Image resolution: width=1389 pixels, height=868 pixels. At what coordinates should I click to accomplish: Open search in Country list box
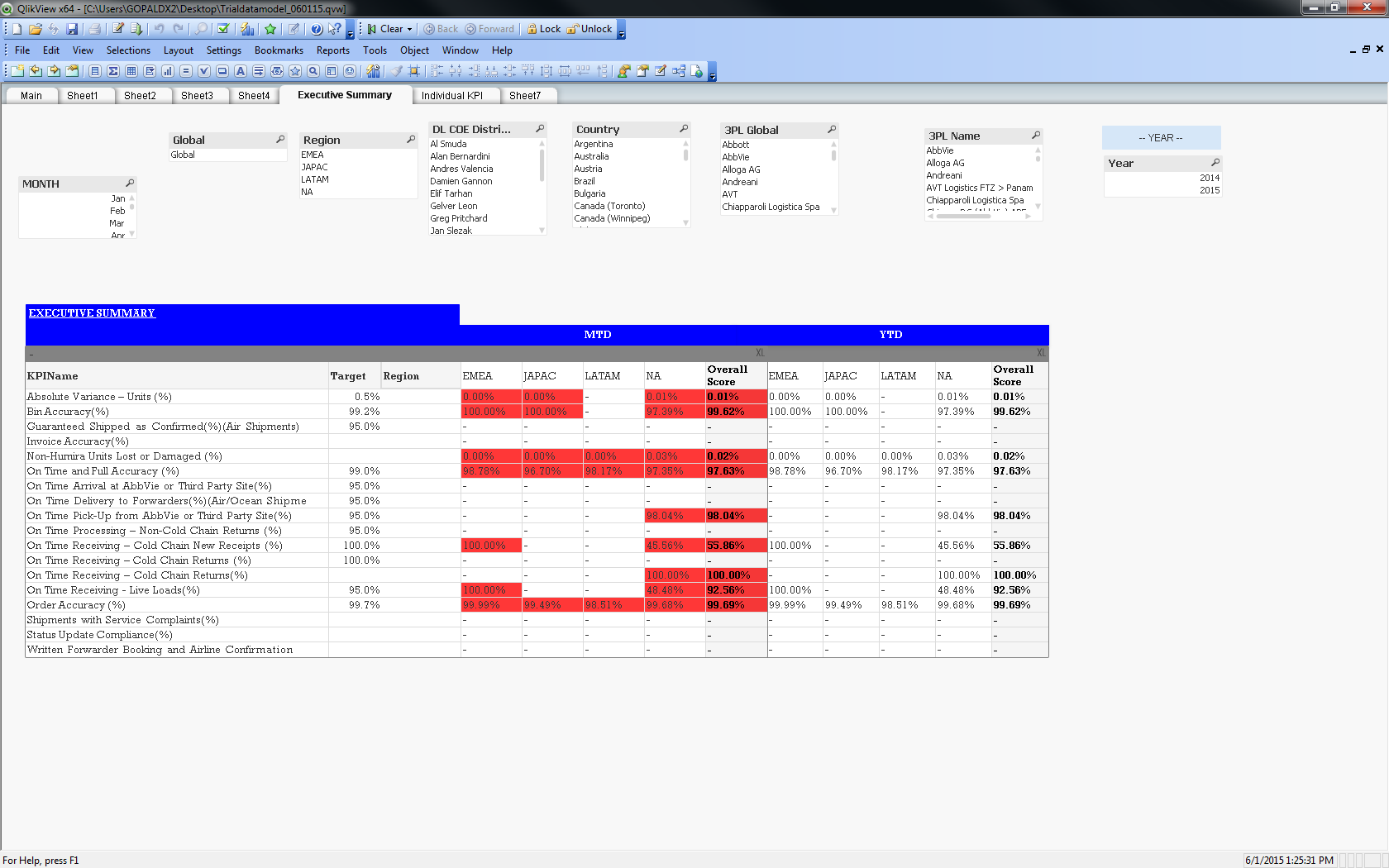point(684,129)
